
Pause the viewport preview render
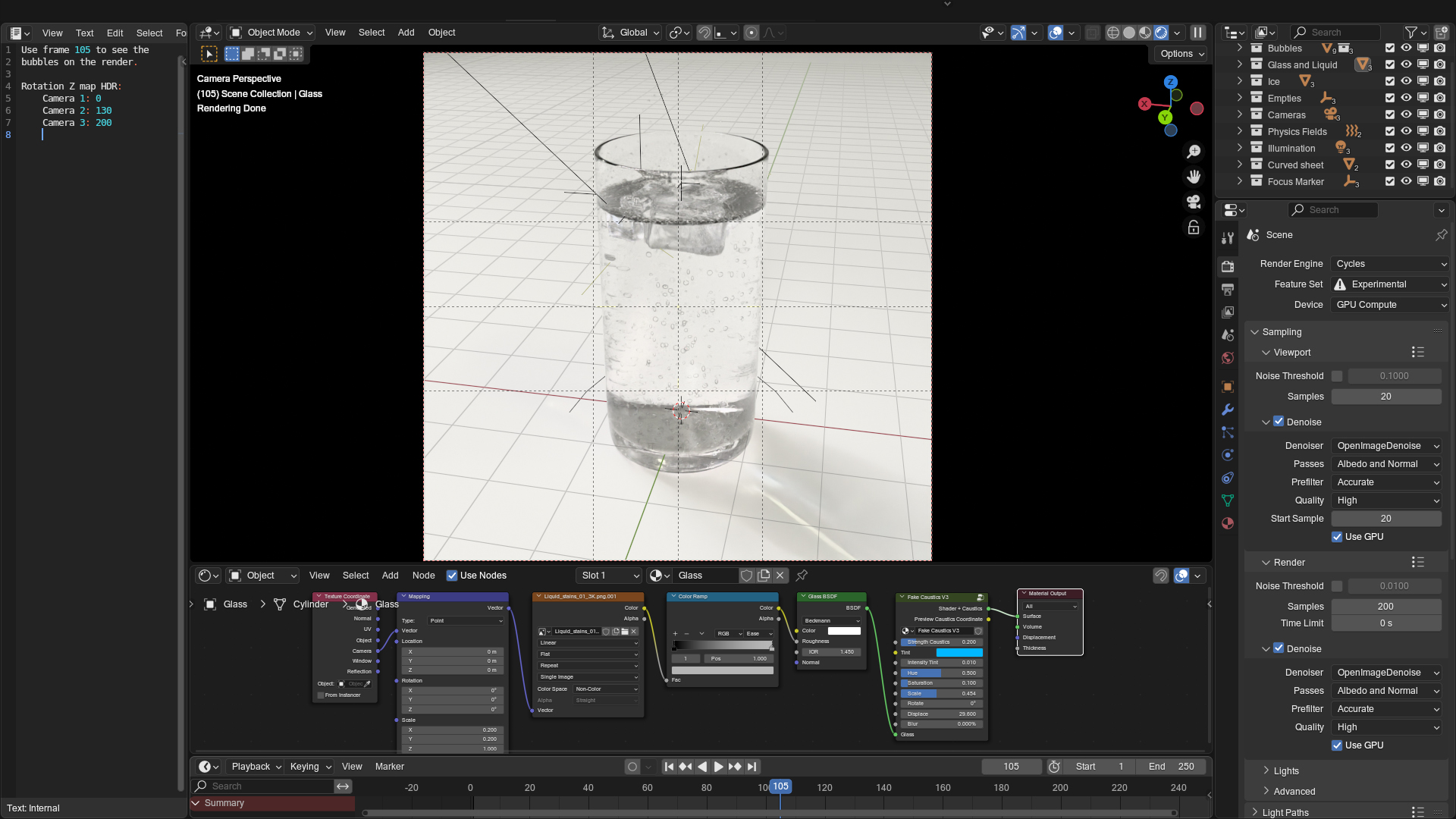[1198, 33]
